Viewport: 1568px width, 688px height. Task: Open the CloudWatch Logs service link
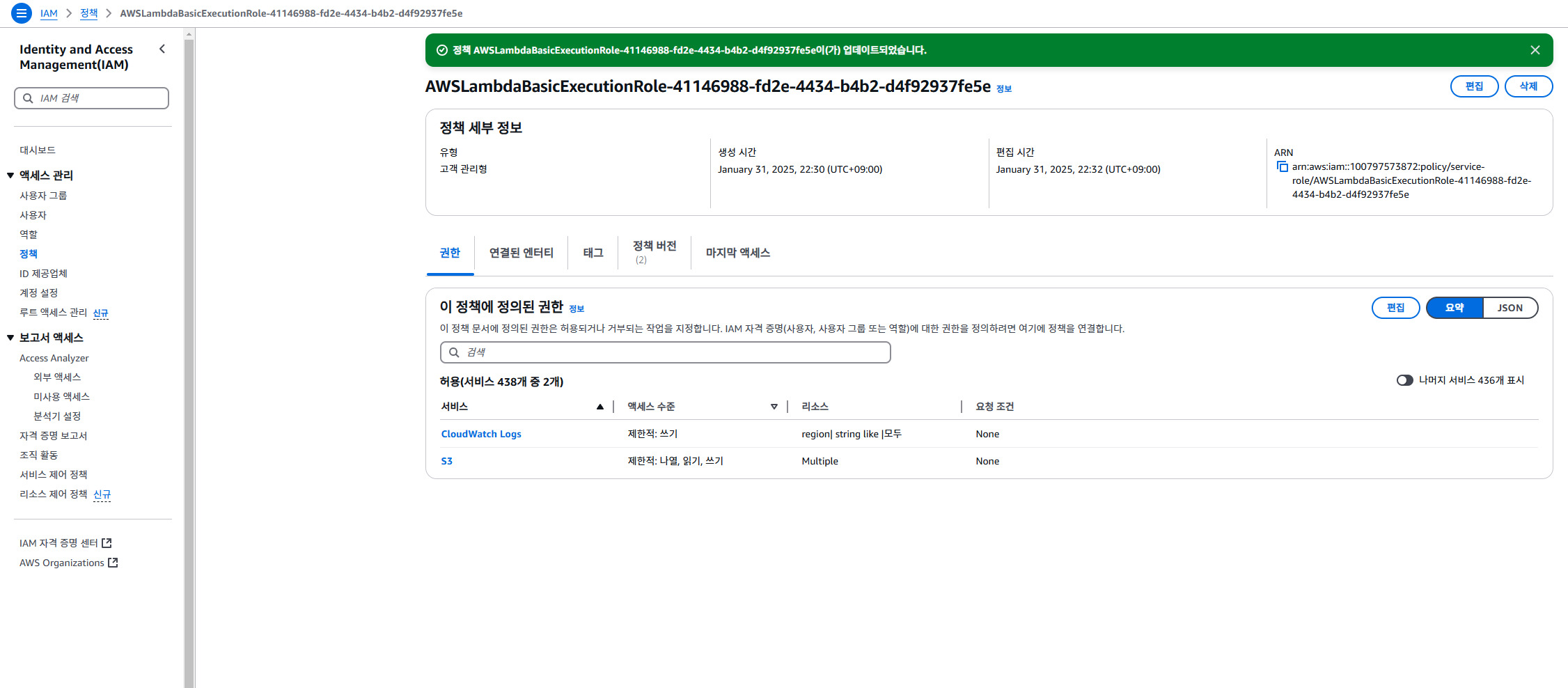[481, 434]
